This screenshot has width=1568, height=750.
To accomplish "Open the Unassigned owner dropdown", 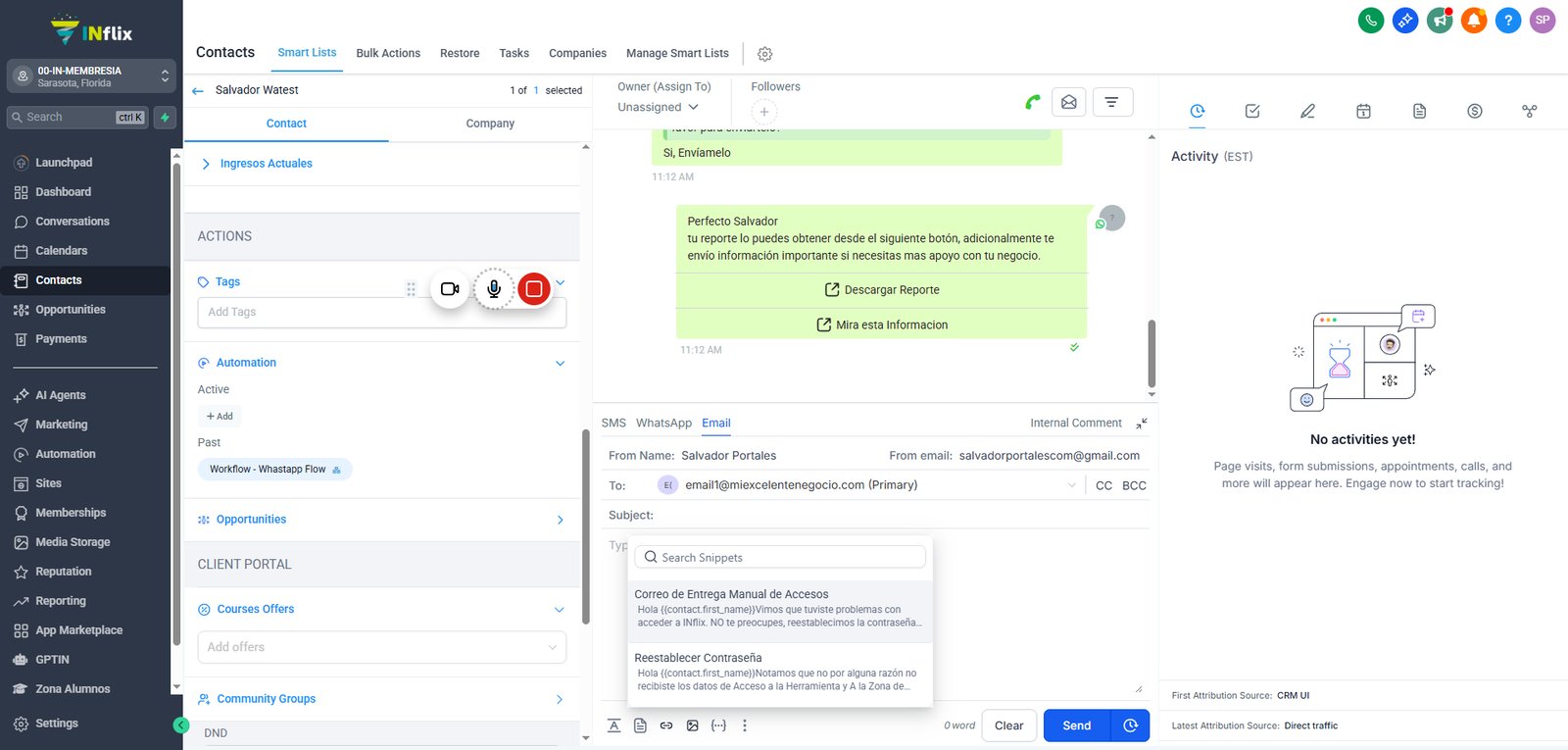I will pyautogui.click(x=658, y=107).
